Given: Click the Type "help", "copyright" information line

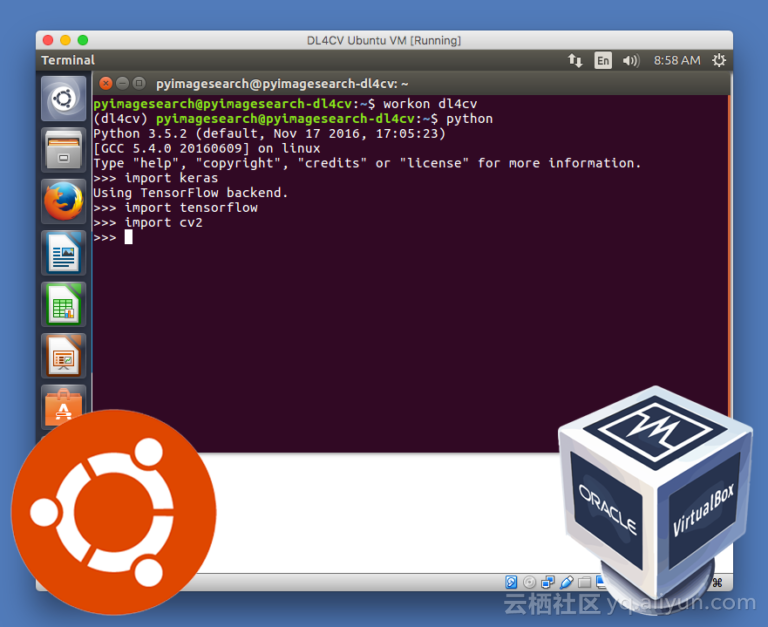Looking at the screenshot, I should coord(367,163).
